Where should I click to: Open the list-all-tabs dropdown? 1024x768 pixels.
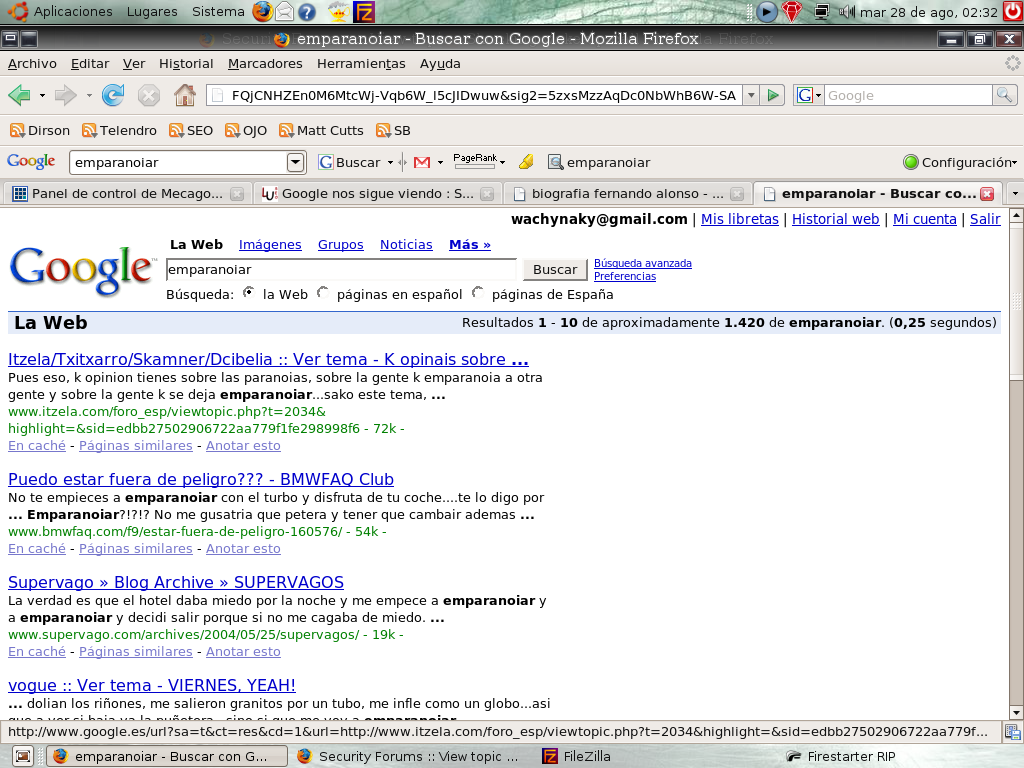tap(1014, 194)
